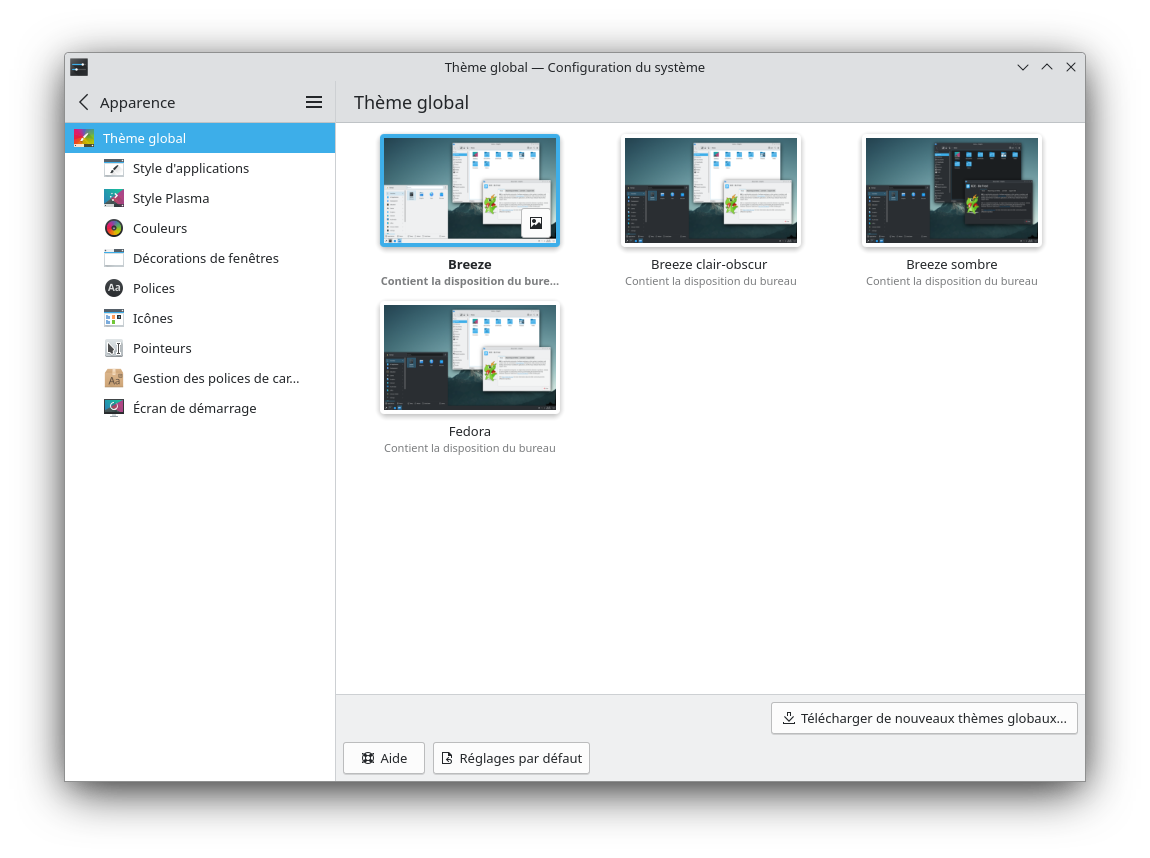Select the Breeze clair-obscur theme thumbnail
The image size is (1150, 858).
click(711, 190)
